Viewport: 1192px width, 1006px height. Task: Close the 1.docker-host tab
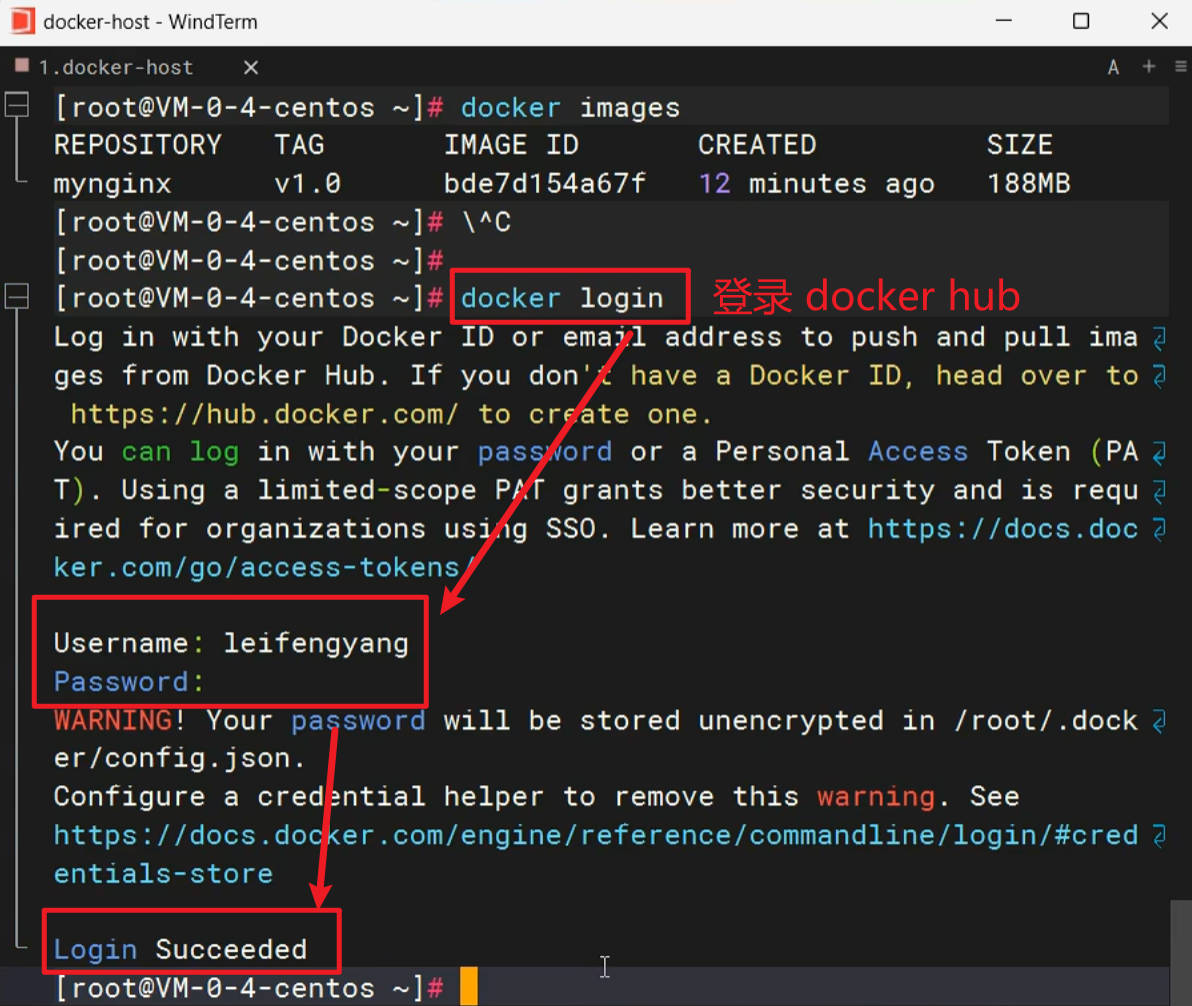(x=251, y=68)
